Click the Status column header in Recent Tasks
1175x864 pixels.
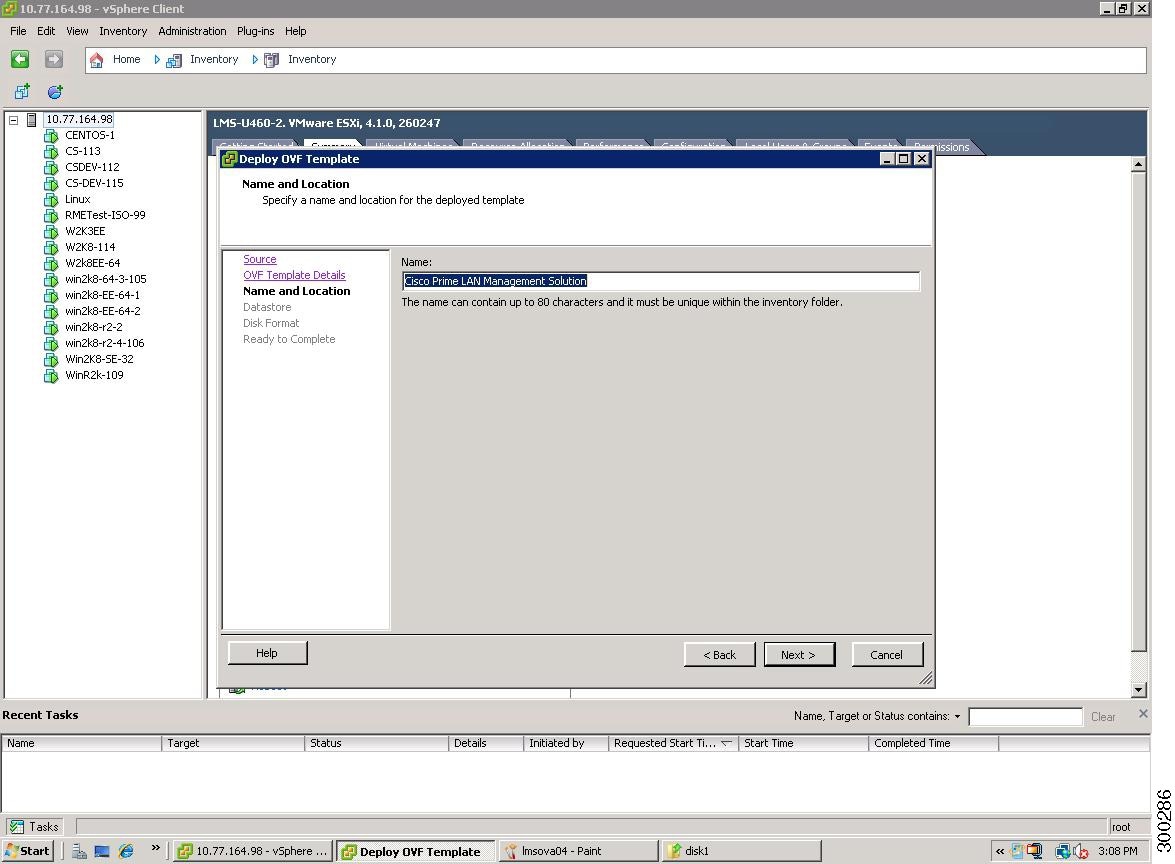[x=376, y=743]
